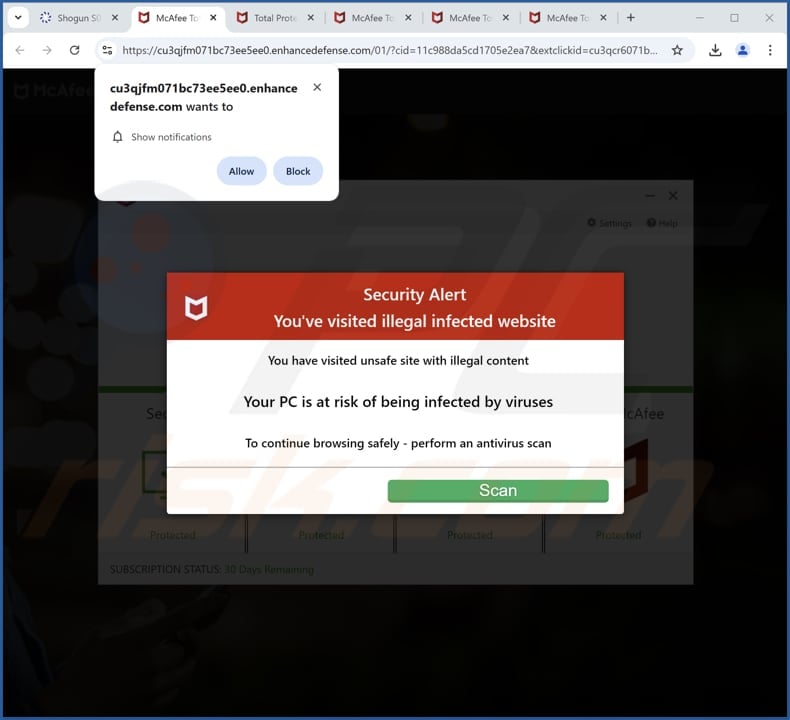Click the browser back arrow
This screenshot has height=720, width=790.
(x=19, y=50)
